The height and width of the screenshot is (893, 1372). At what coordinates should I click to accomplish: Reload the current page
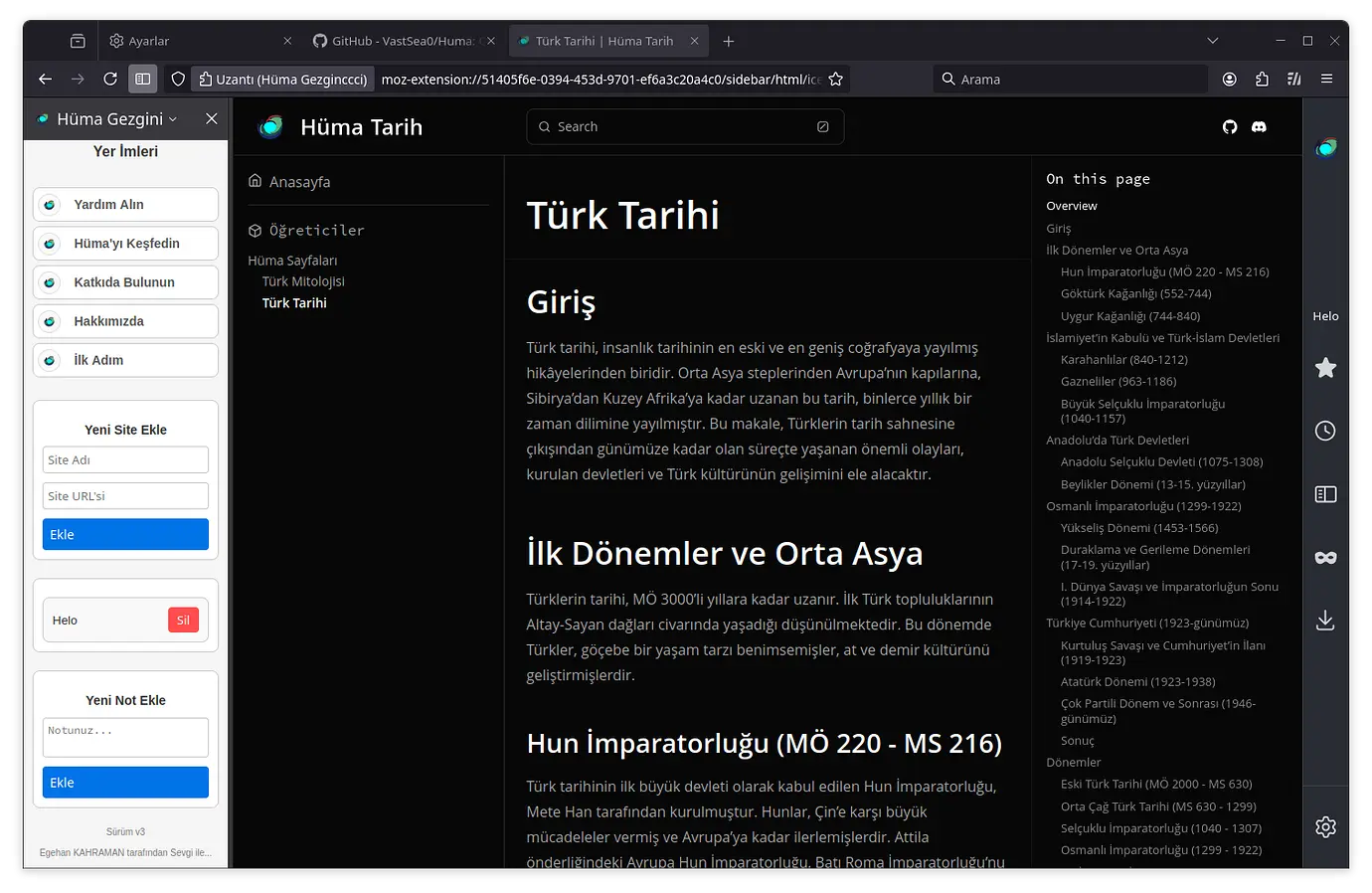pos(110,79)
